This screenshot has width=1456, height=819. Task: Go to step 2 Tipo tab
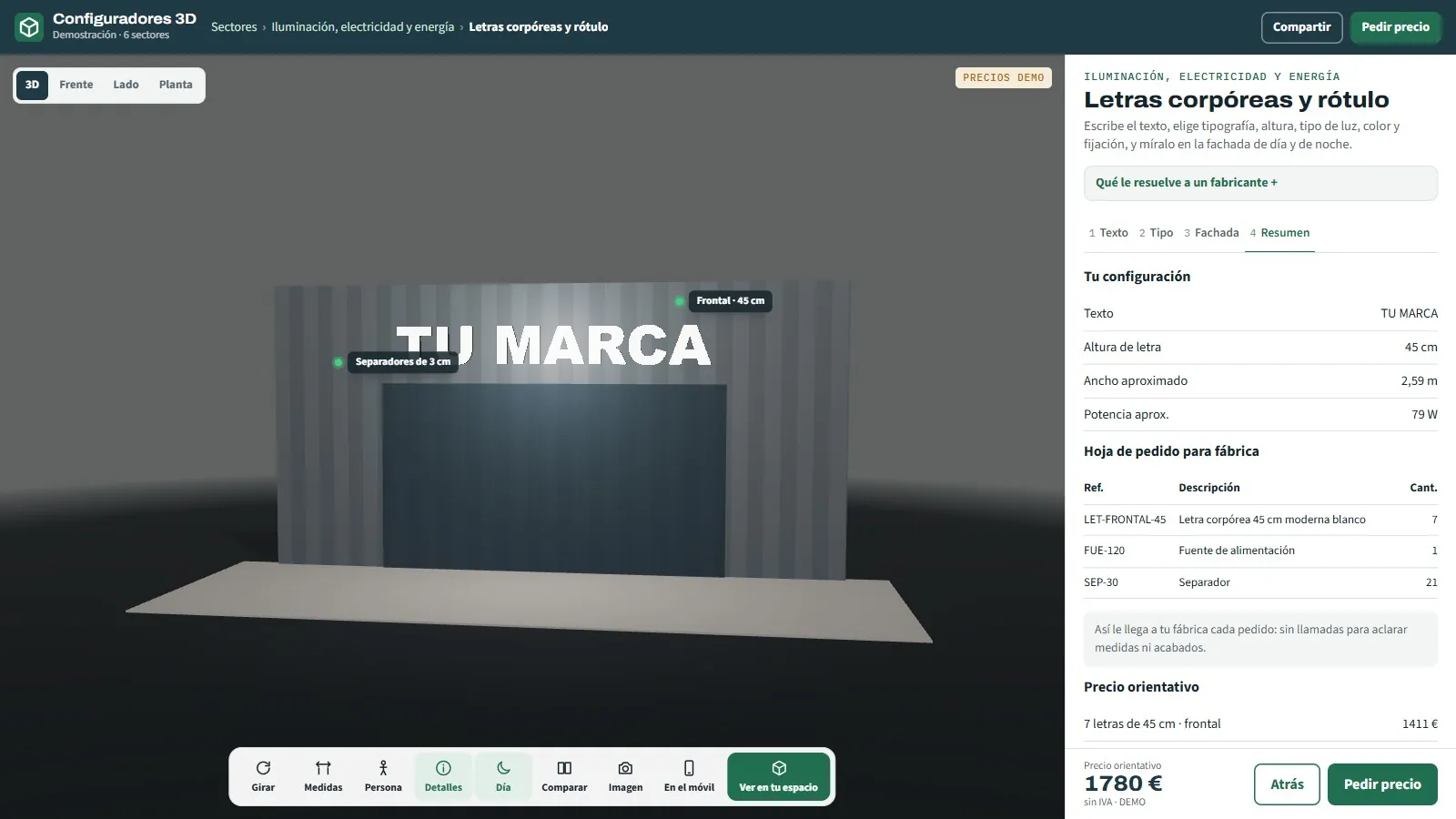[x=1157, y=233]
